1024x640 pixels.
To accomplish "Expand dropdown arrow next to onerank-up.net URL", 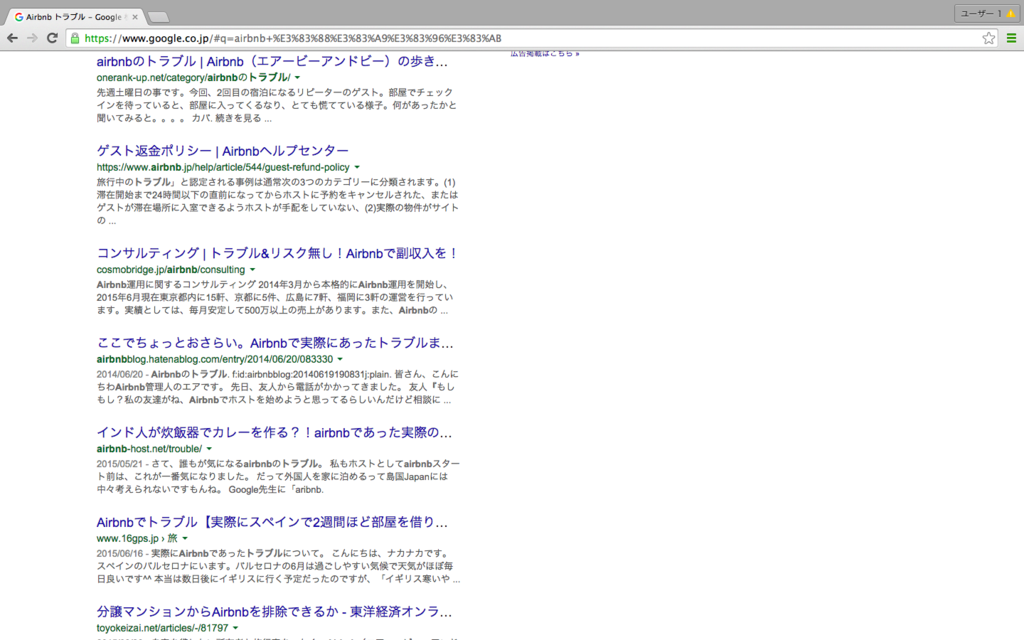I will point(297,78).
